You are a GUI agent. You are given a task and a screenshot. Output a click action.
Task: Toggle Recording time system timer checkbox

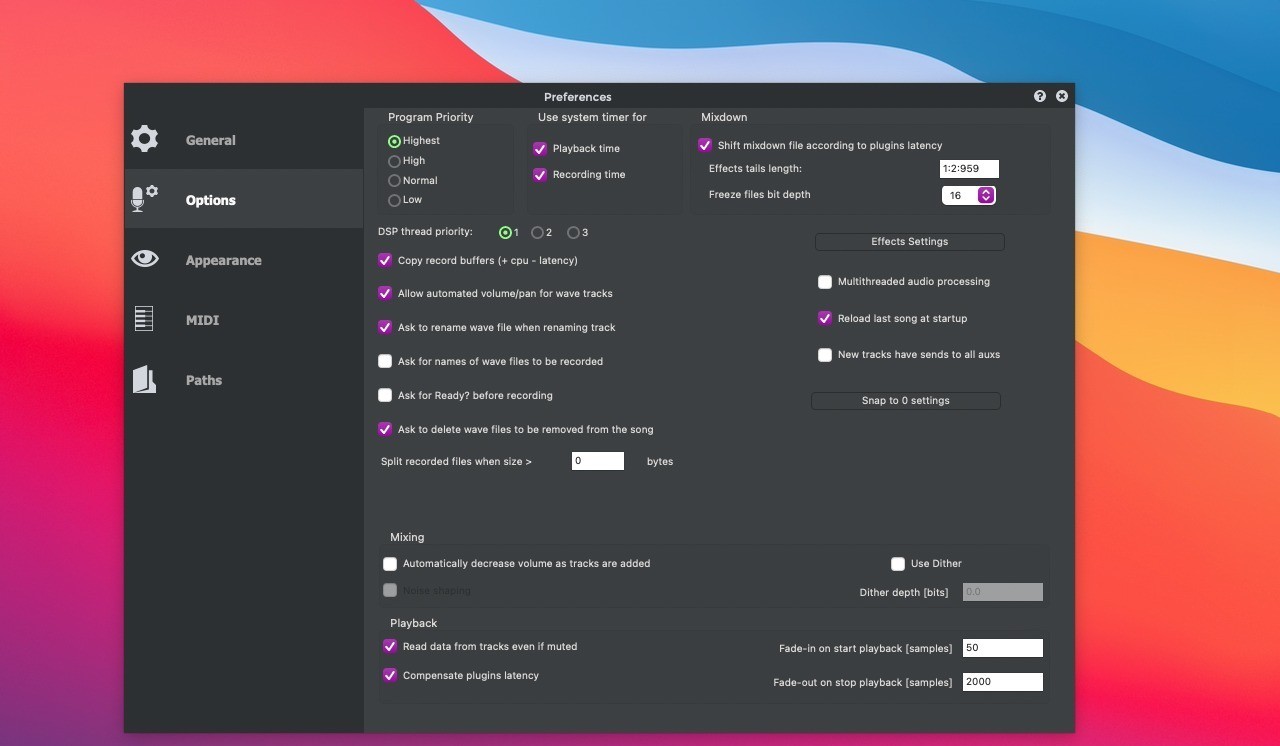tap(540, 174)
